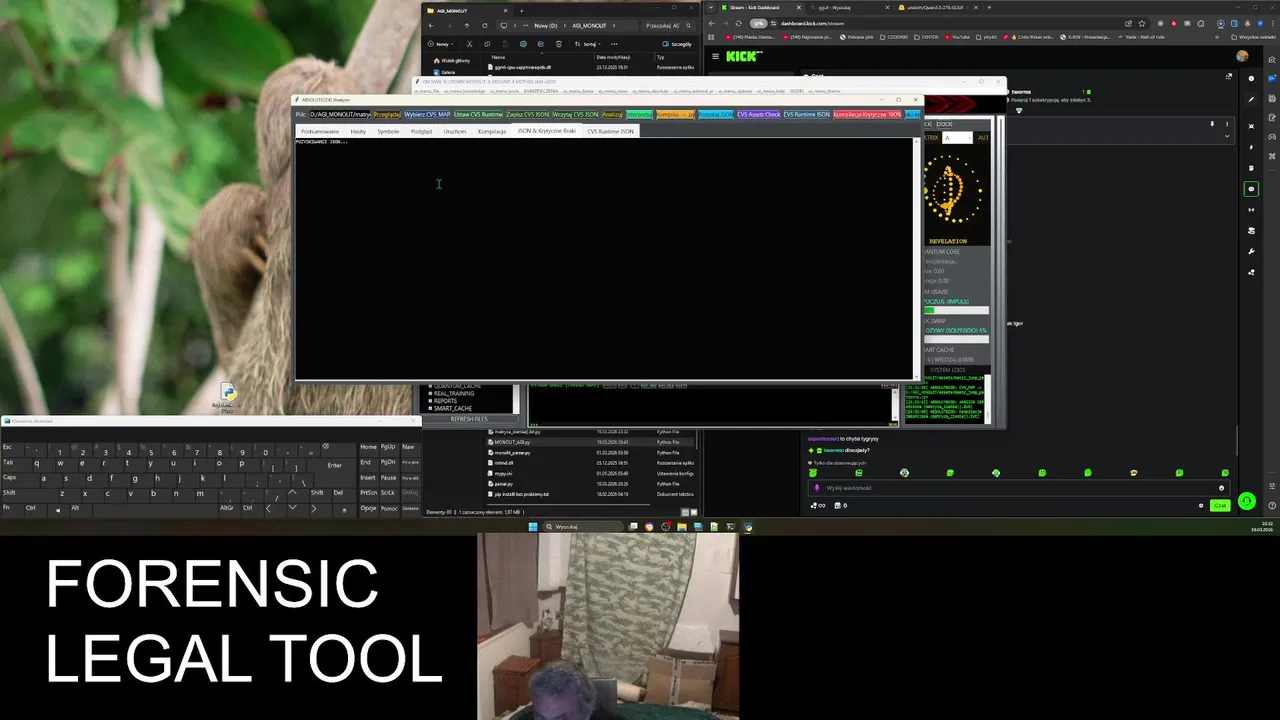Image resolution: width=1280 pixels, height=720 pixels.
Task: Open Kick hamburger menu
Action: (x=715, y=56)
